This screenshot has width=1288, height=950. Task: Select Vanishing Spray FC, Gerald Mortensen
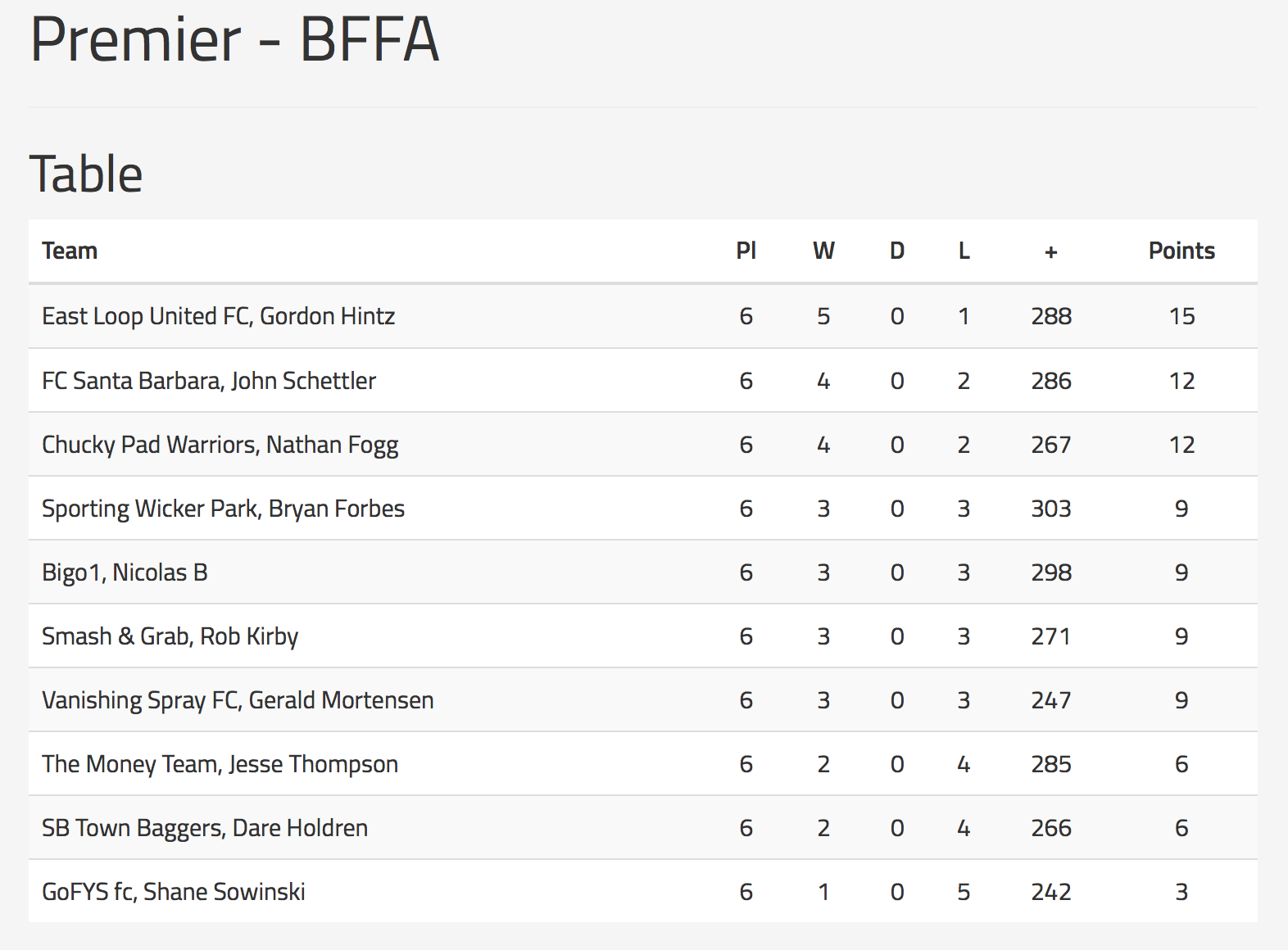click(x=238, y=700)
